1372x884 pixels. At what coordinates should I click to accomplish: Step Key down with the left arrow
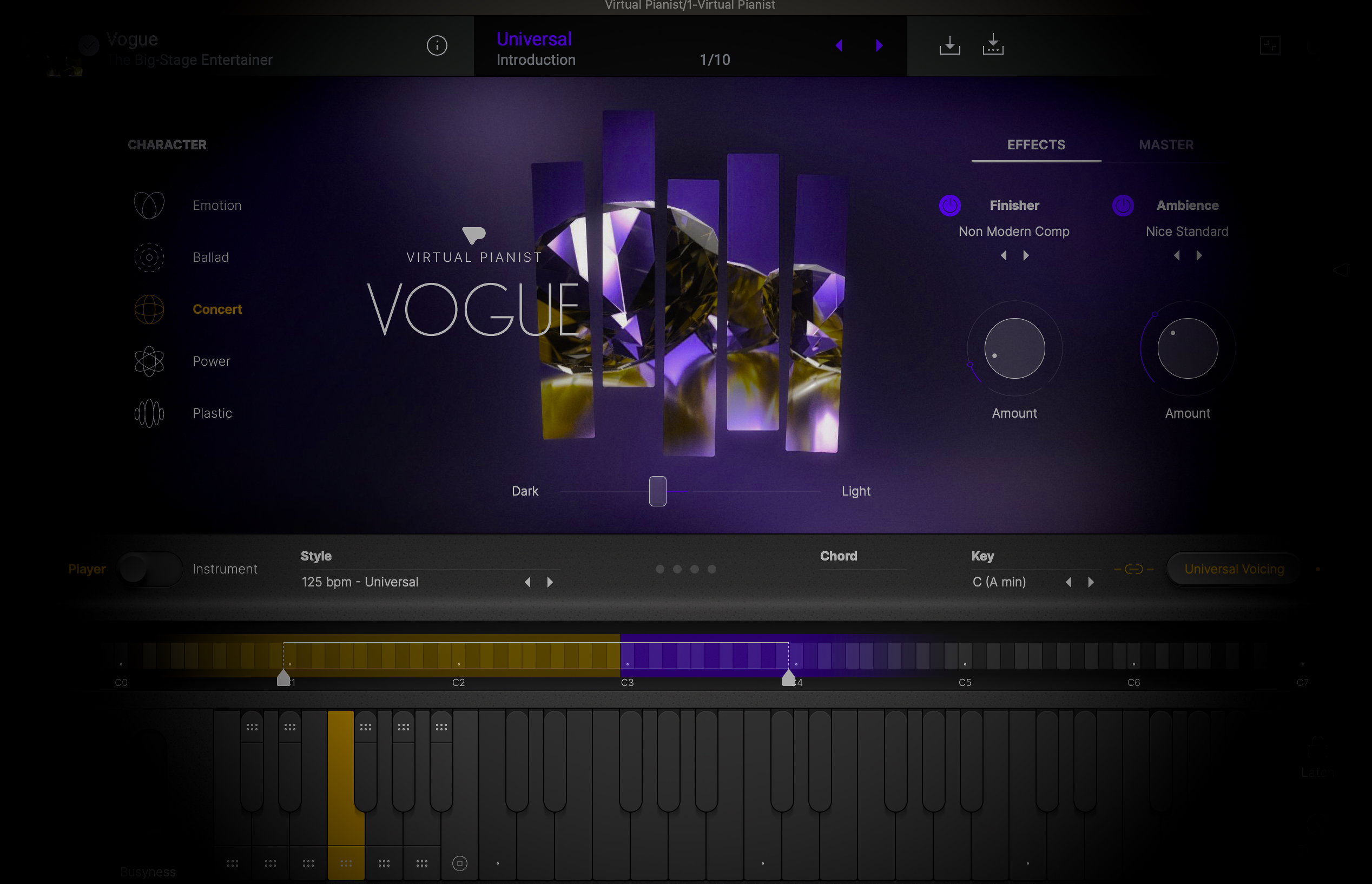tap(1068, 582)
